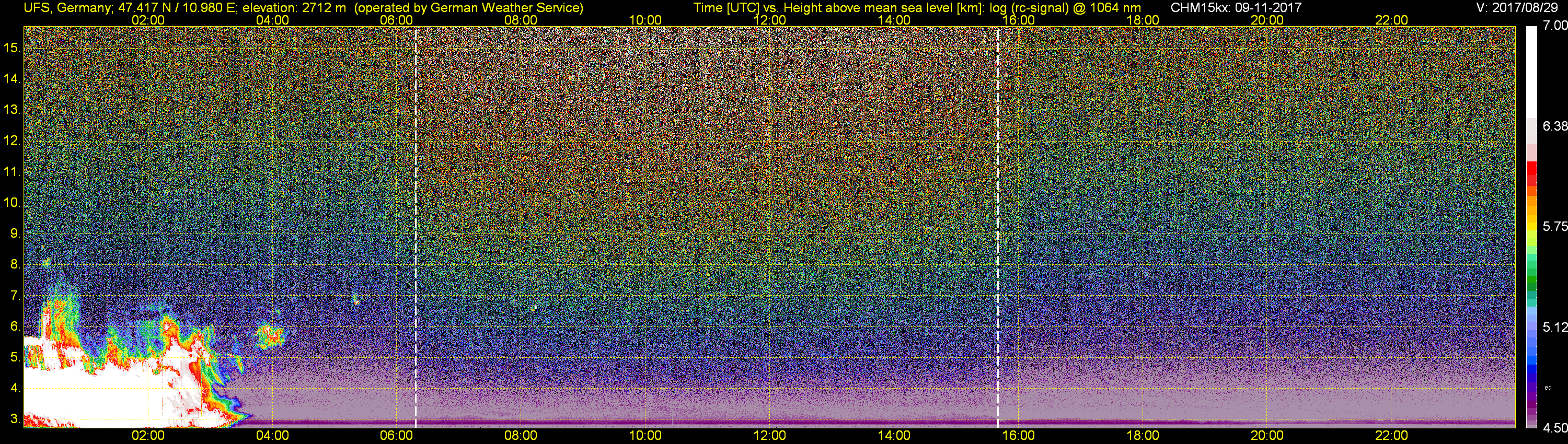Click the 11 km height axis label
This screenshot has width=1568, height=444.
point(12,172)
